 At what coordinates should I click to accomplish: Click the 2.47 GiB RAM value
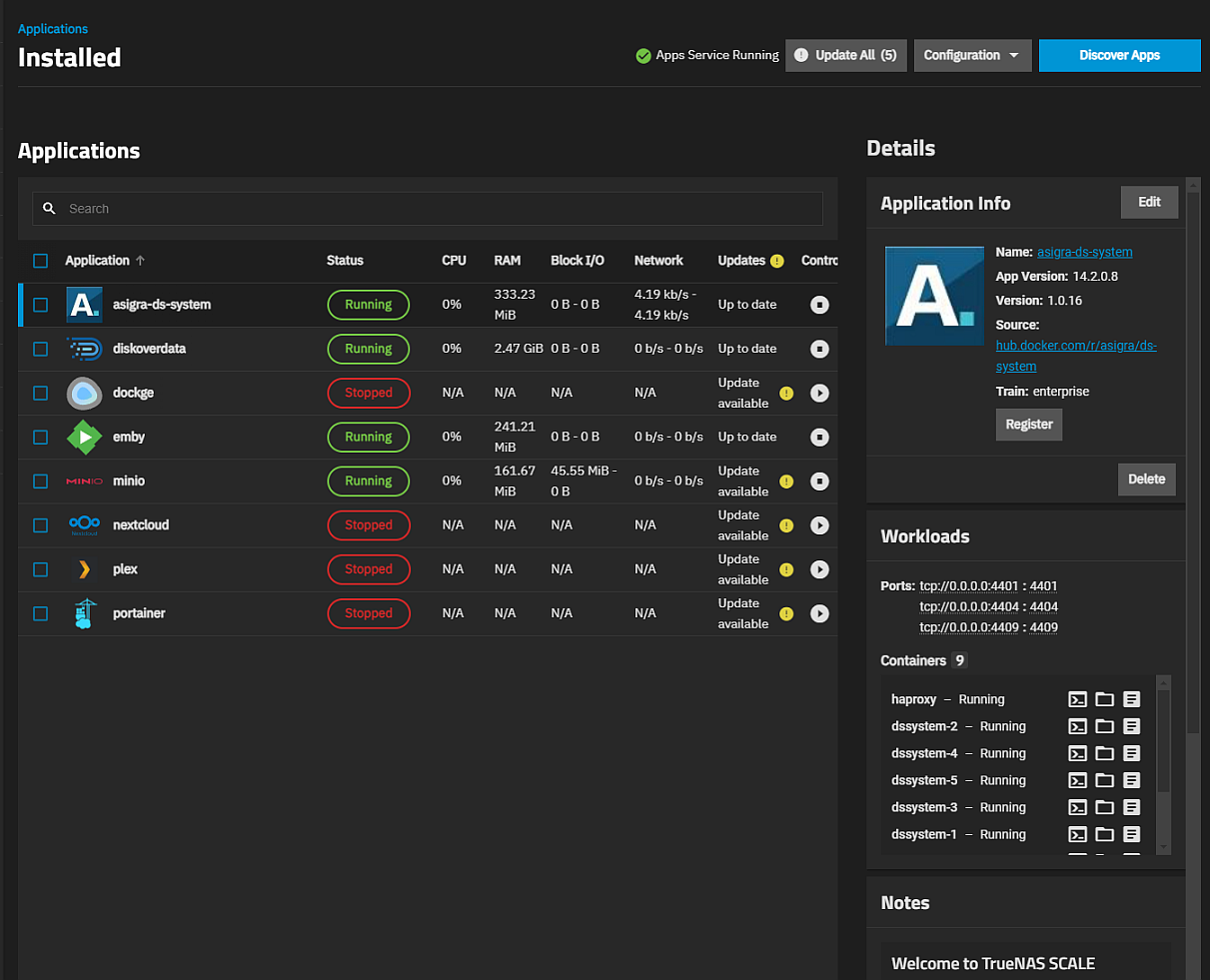519,349
